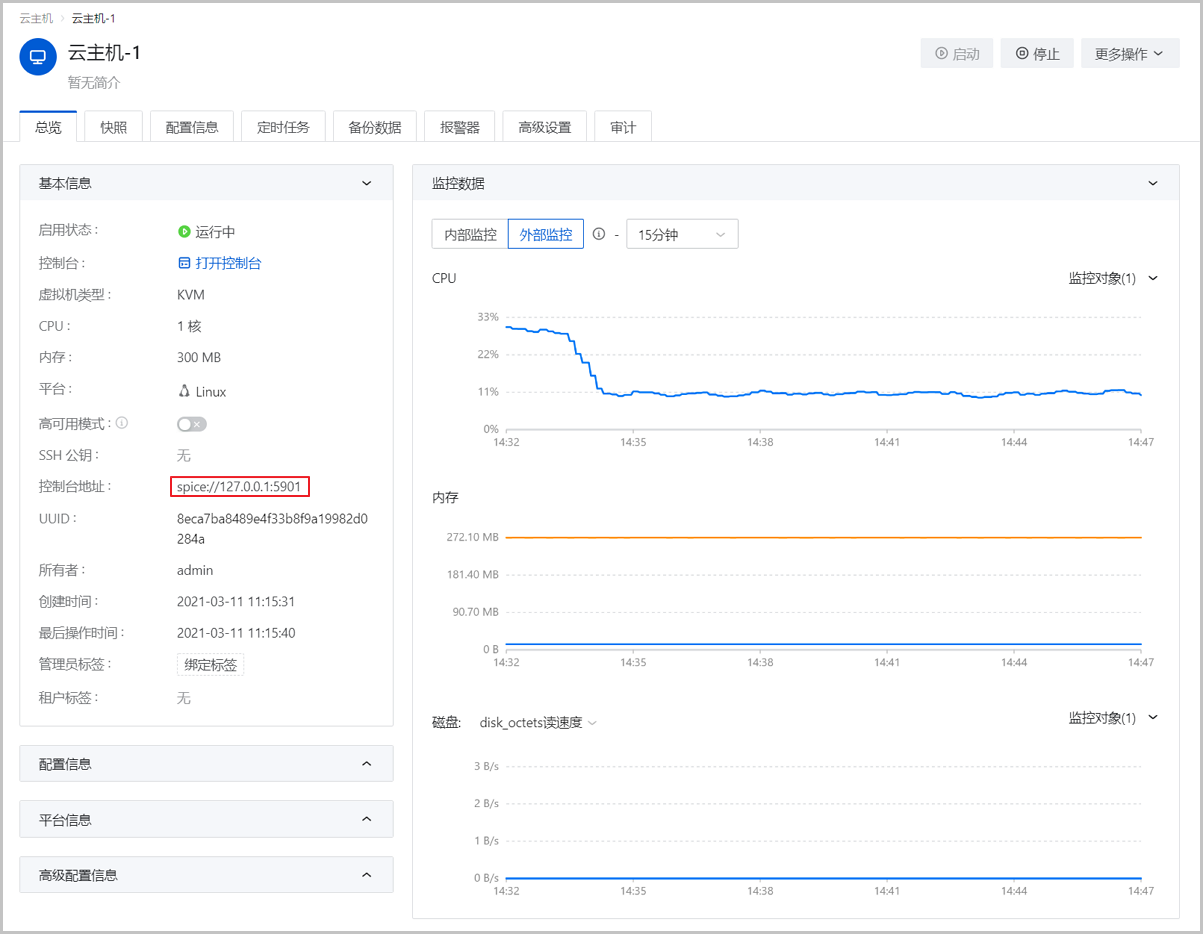Image resolution: width=1203 pixels, height=934 pixels.
Task: Click the blue cloud host monitor icon
Action: point(38,57)
